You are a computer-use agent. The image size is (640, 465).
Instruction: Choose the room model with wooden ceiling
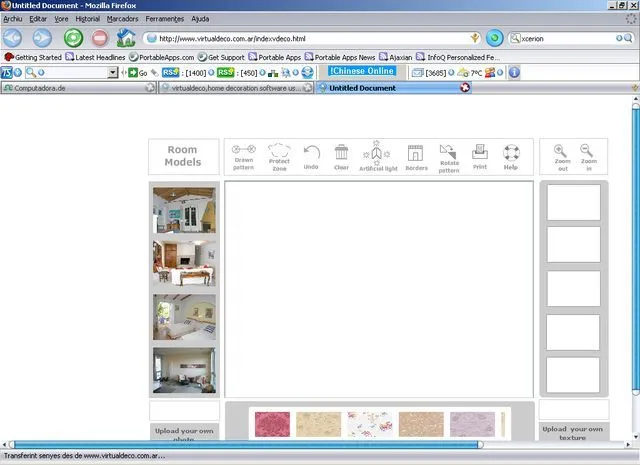click(184, 210)
